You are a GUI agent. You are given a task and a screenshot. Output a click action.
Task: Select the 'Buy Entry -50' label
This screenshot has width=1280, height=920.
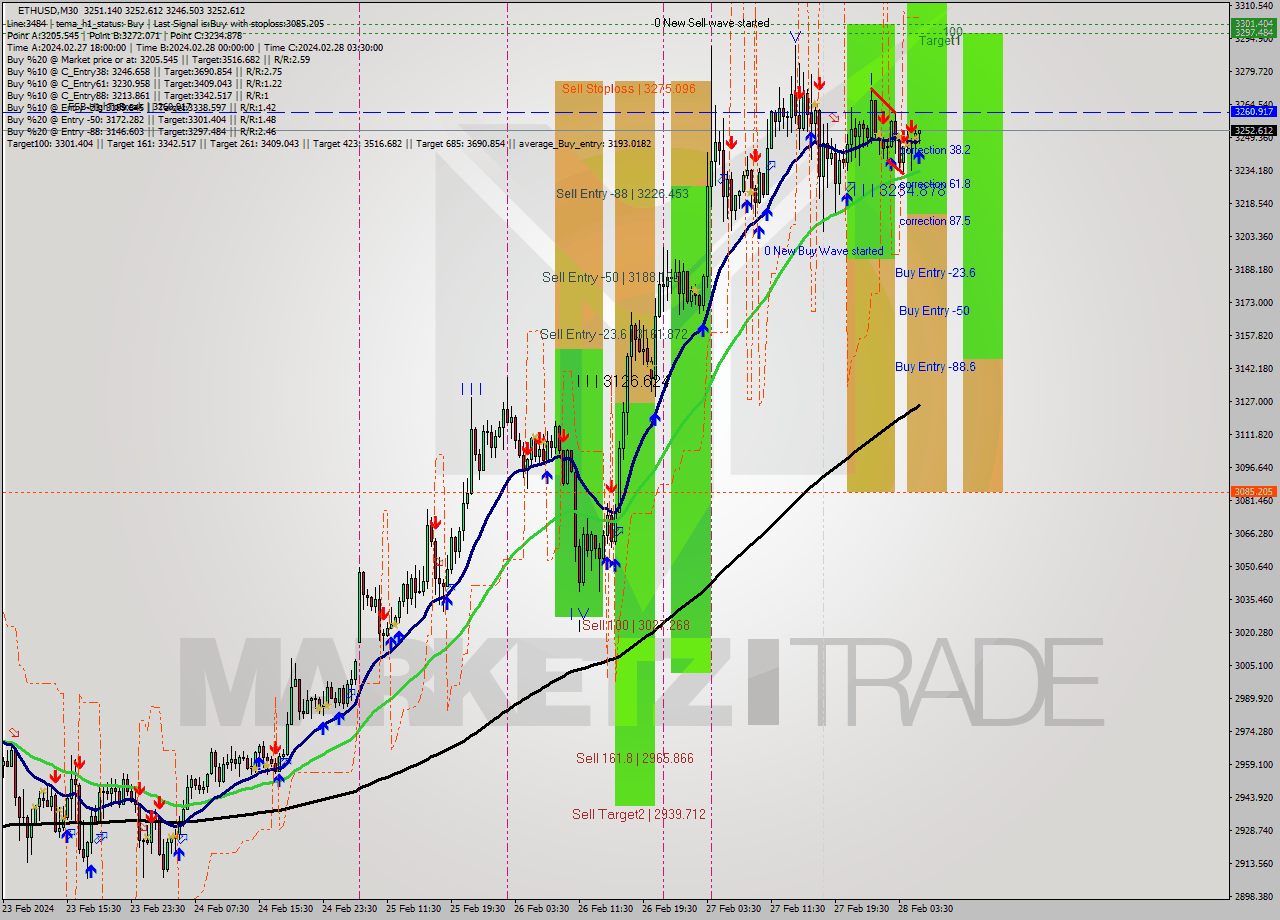pos(934,311)
